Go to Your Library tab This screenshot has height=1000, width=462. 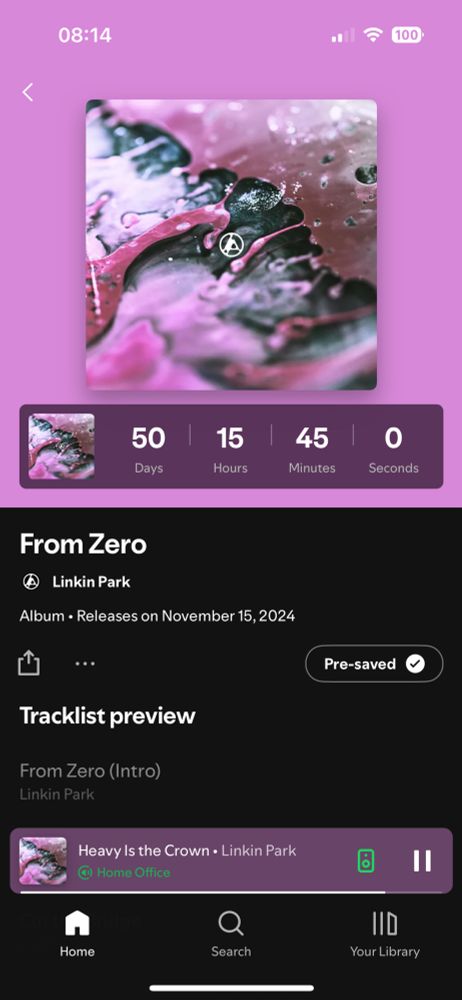coord(385,934)
